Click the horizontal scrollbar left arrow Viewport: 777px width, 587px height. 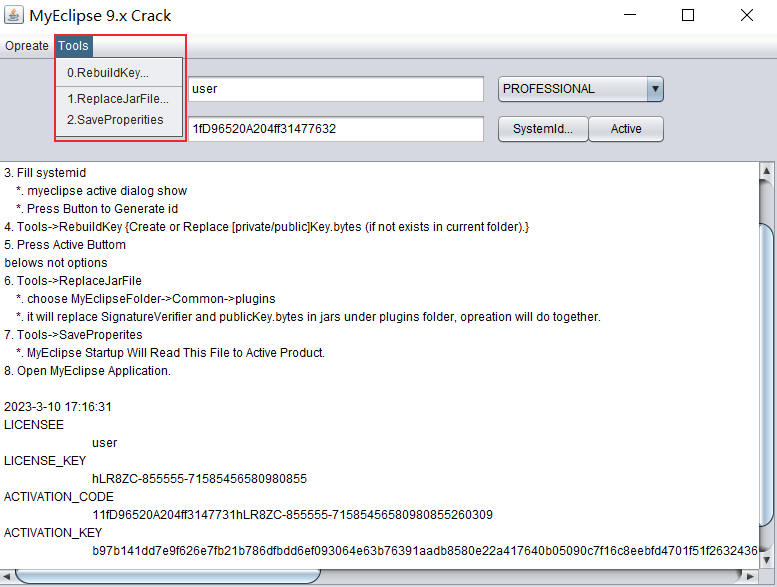click(x=6, y=577)
